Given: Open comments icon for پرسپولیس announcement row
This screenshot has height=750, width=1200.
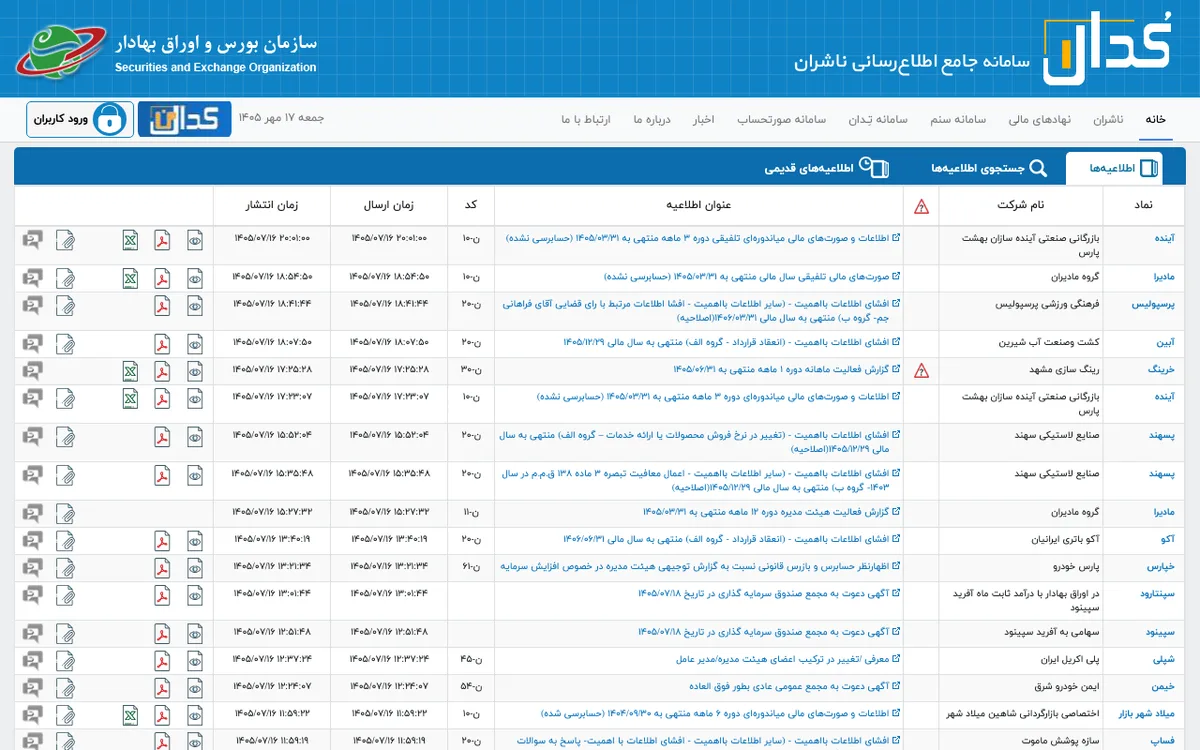Looking at the screenshot, I should pyautogui.click(x=33, y=305).
